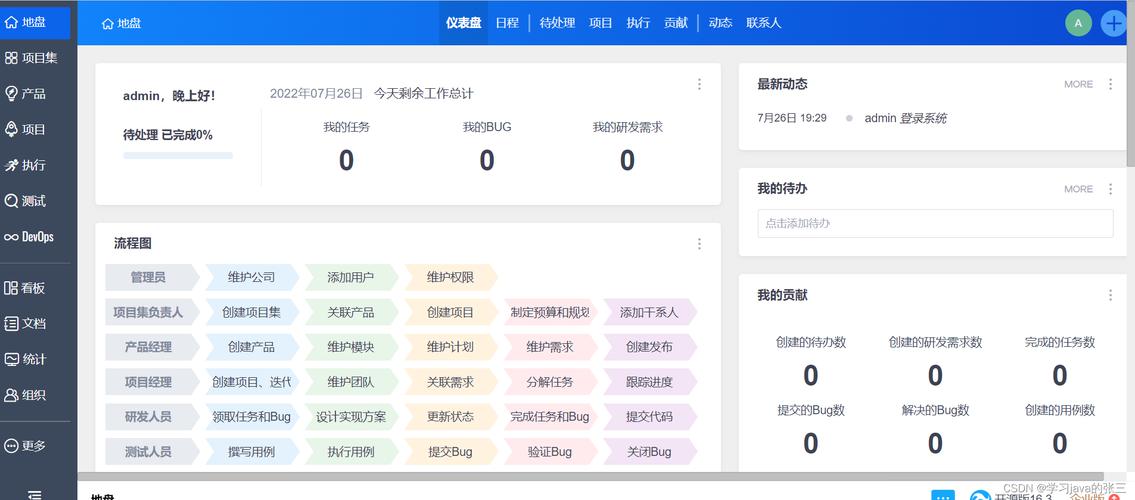The height and width of the screenshot is (500, 1135).
Task: Open 地盘 in the left sidebar
Action: pyautogui.click(x=35, y=22)
